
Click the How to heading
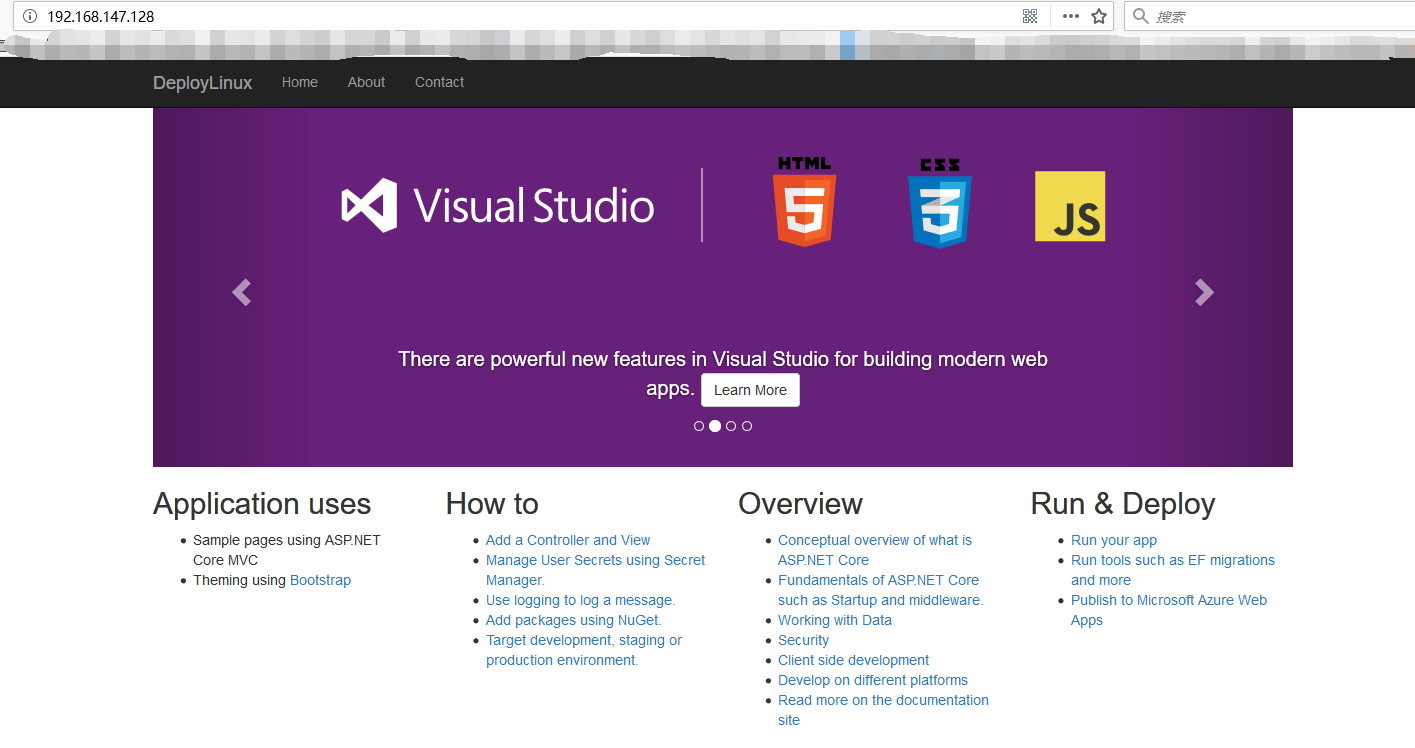[x=492, y=504]
